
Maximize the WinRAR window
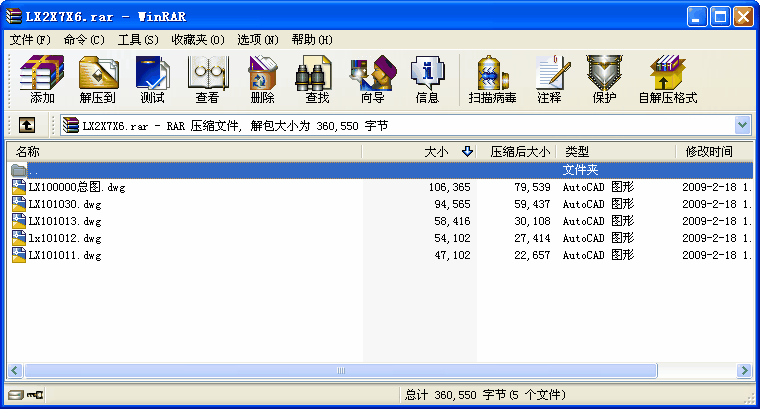coord(720,16)
